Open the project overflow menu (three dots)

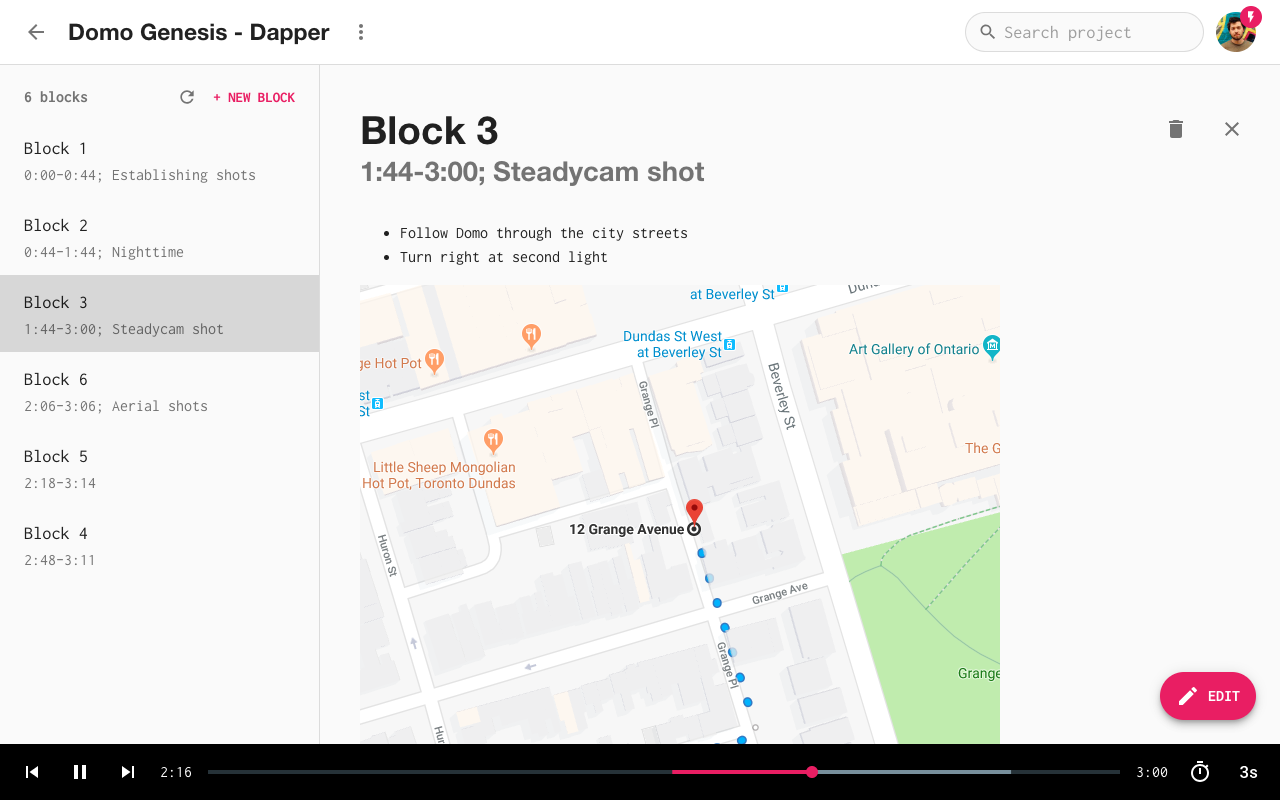point(361,32)
